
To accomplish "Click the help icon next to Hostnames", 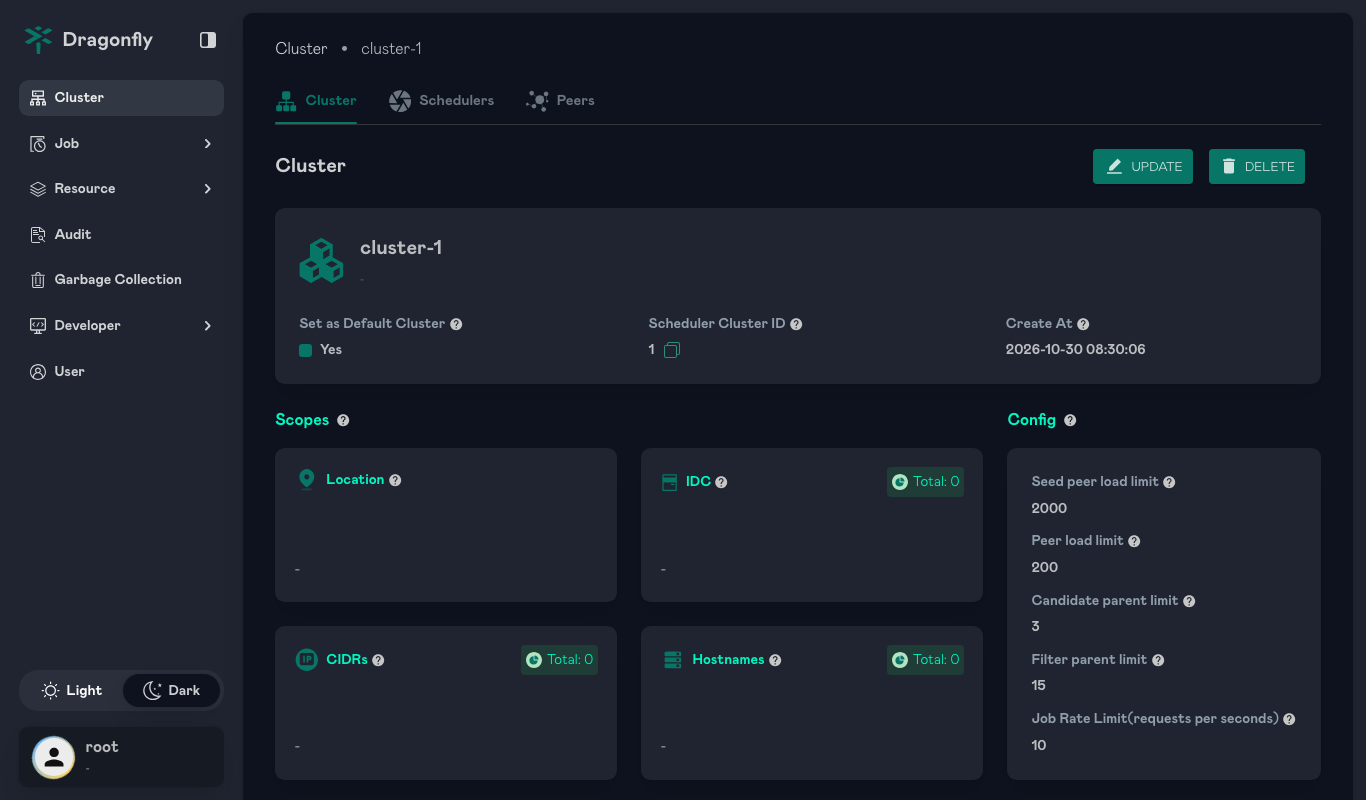I will click(775, 660).
